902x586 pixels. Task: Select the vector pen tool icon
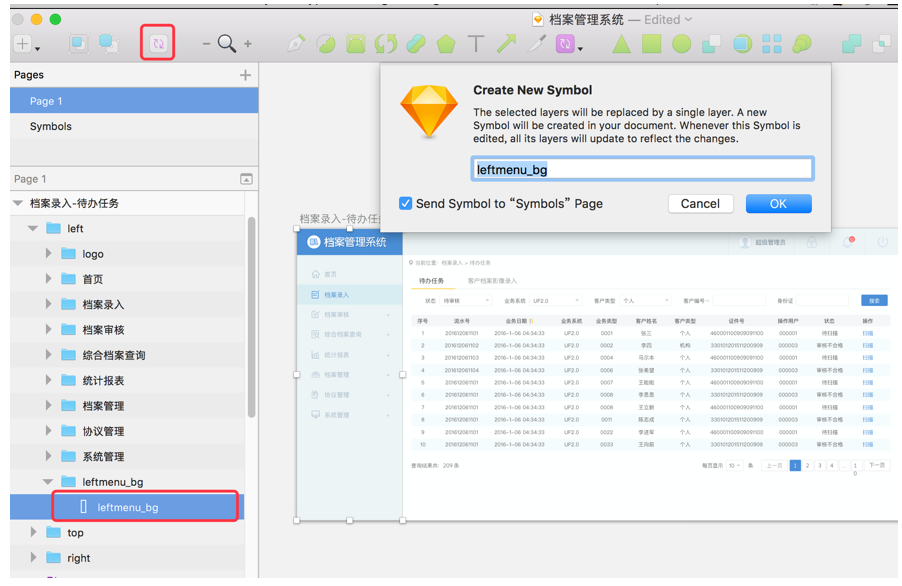(x=296, y=44)
